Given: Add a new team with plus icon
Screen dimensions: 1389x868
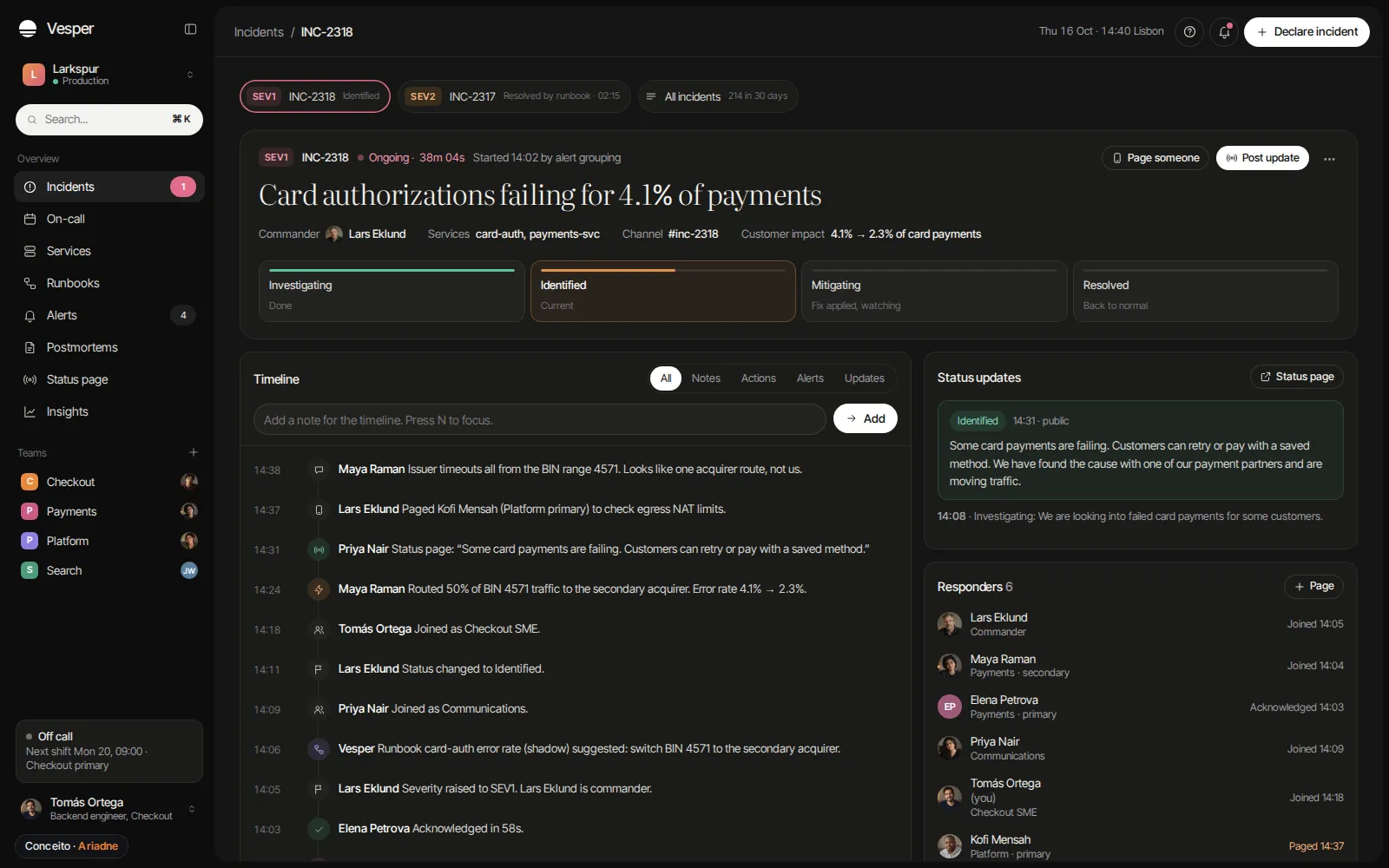Looking at the screenshot, I should click(194, 452).
